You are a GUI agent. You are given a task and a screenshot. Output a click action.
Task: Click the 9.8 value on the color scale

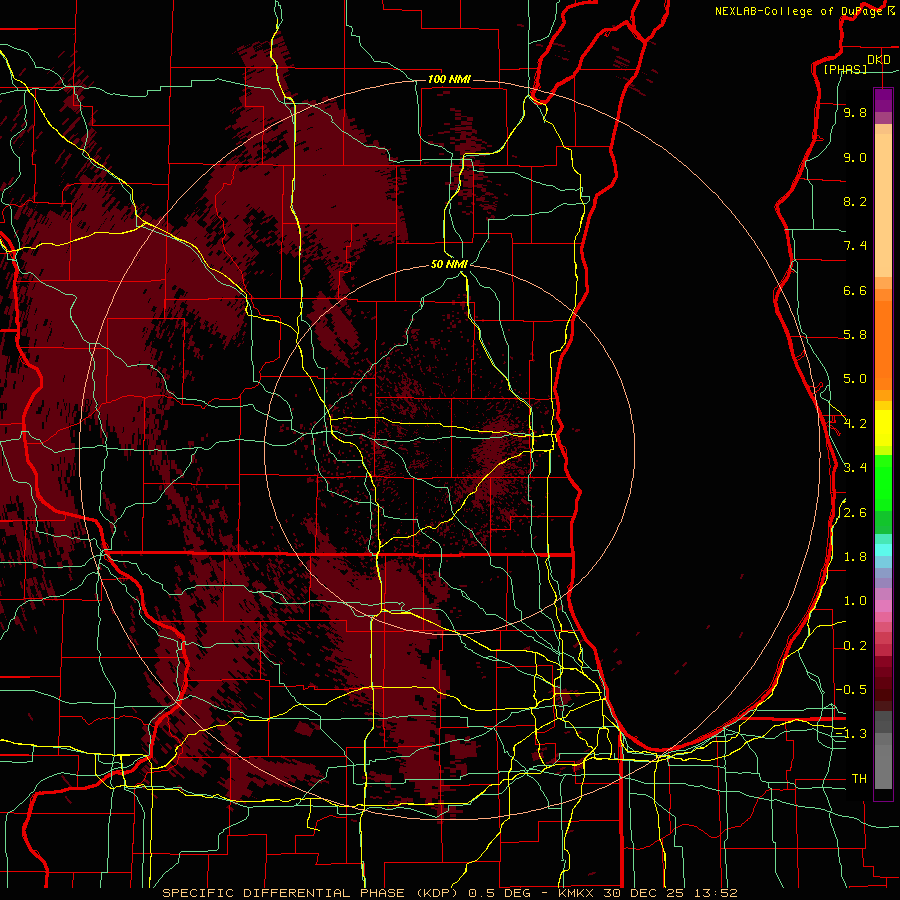pos(855,112)
